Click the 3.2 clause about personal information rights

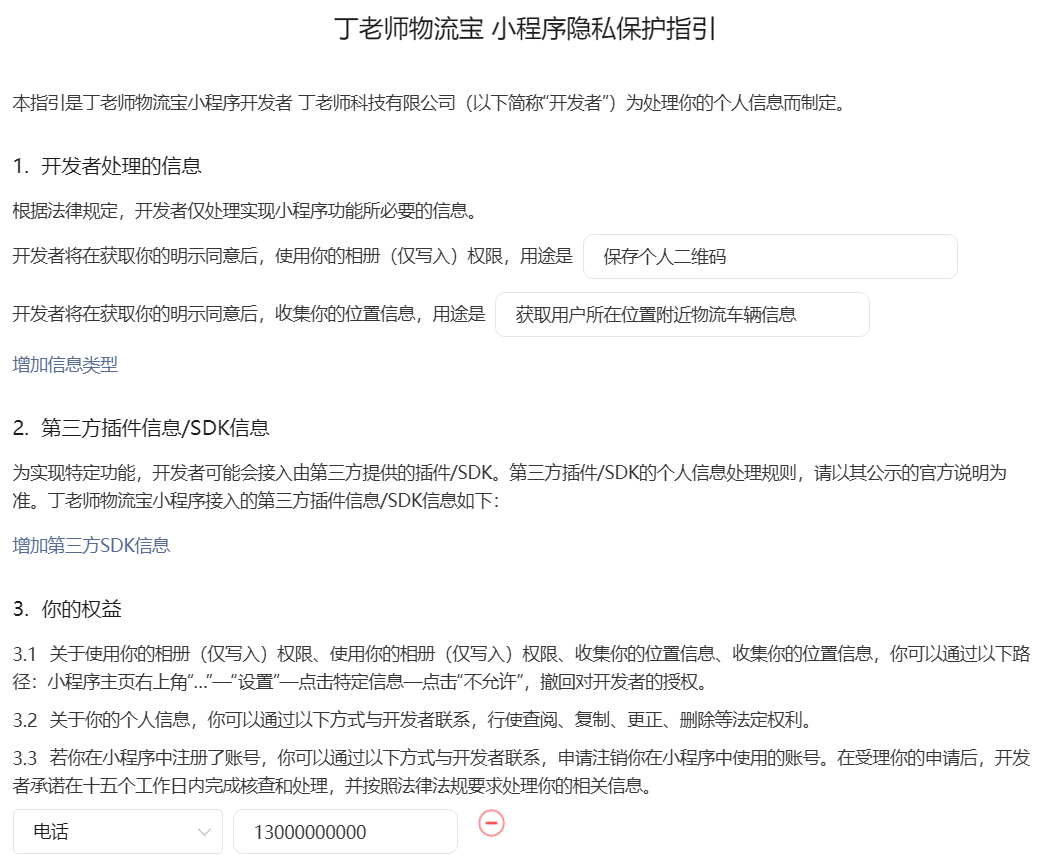coord(414,719)
